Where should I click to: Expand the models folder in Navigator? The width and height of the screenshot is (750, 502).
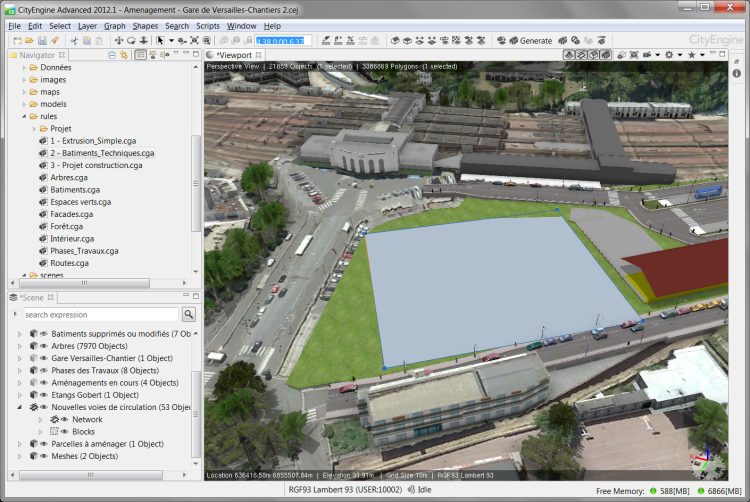(x=24, y=104)
